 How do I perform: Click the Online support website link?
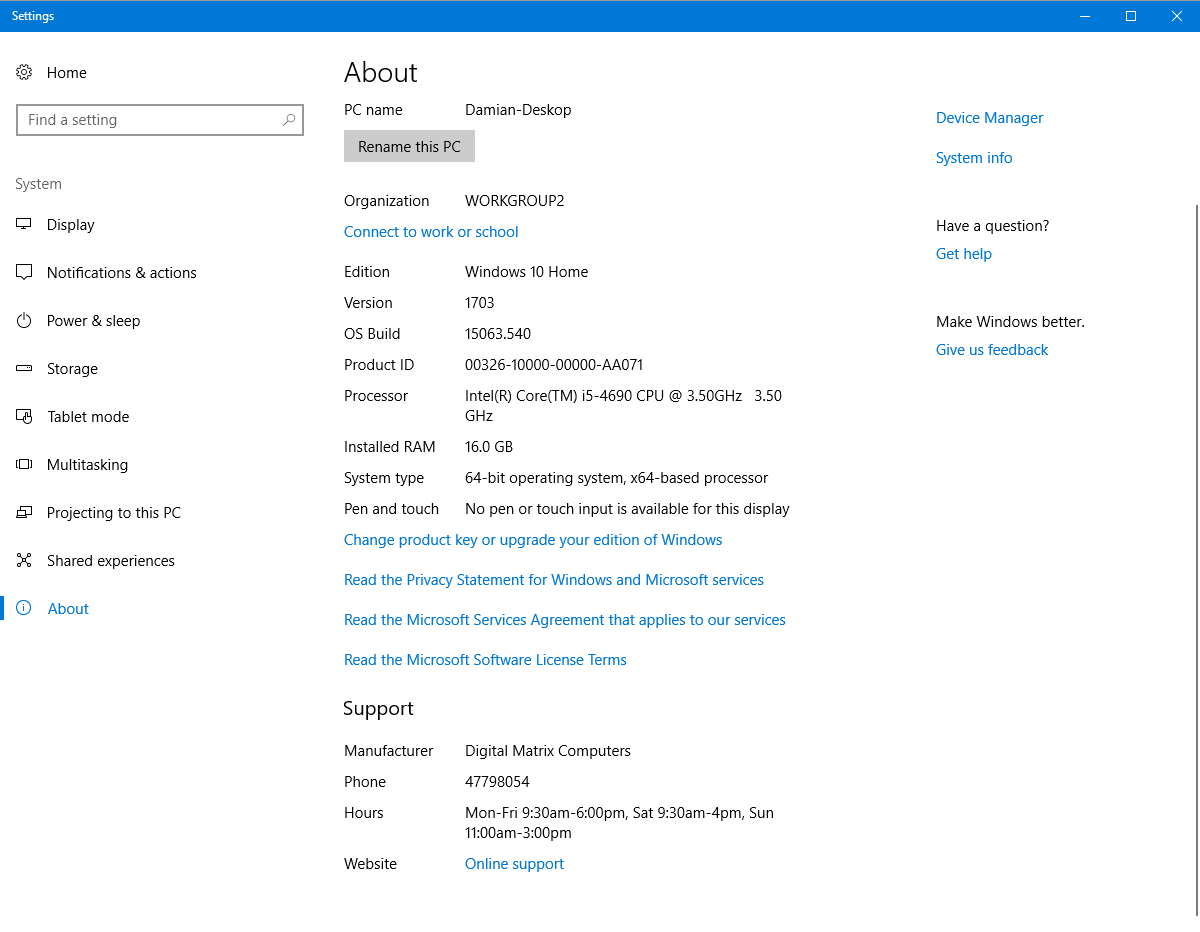click(514, 864)
